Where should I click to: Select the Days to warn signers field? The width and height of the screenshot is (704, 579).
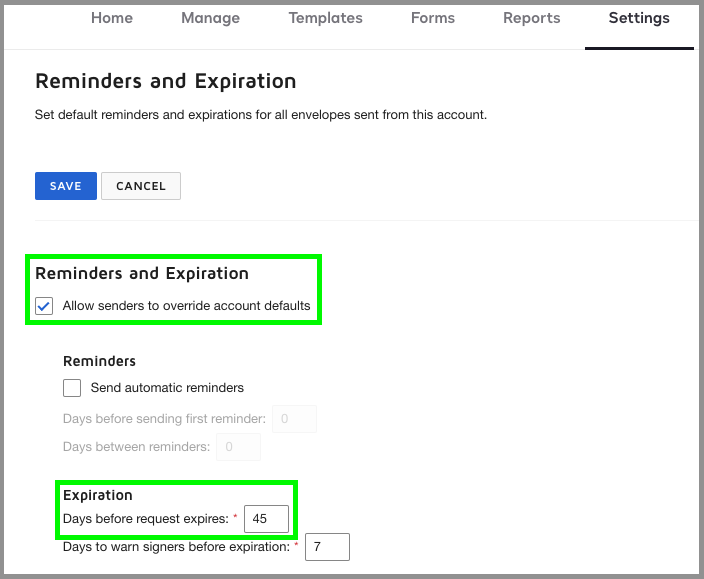coord(327,547)
